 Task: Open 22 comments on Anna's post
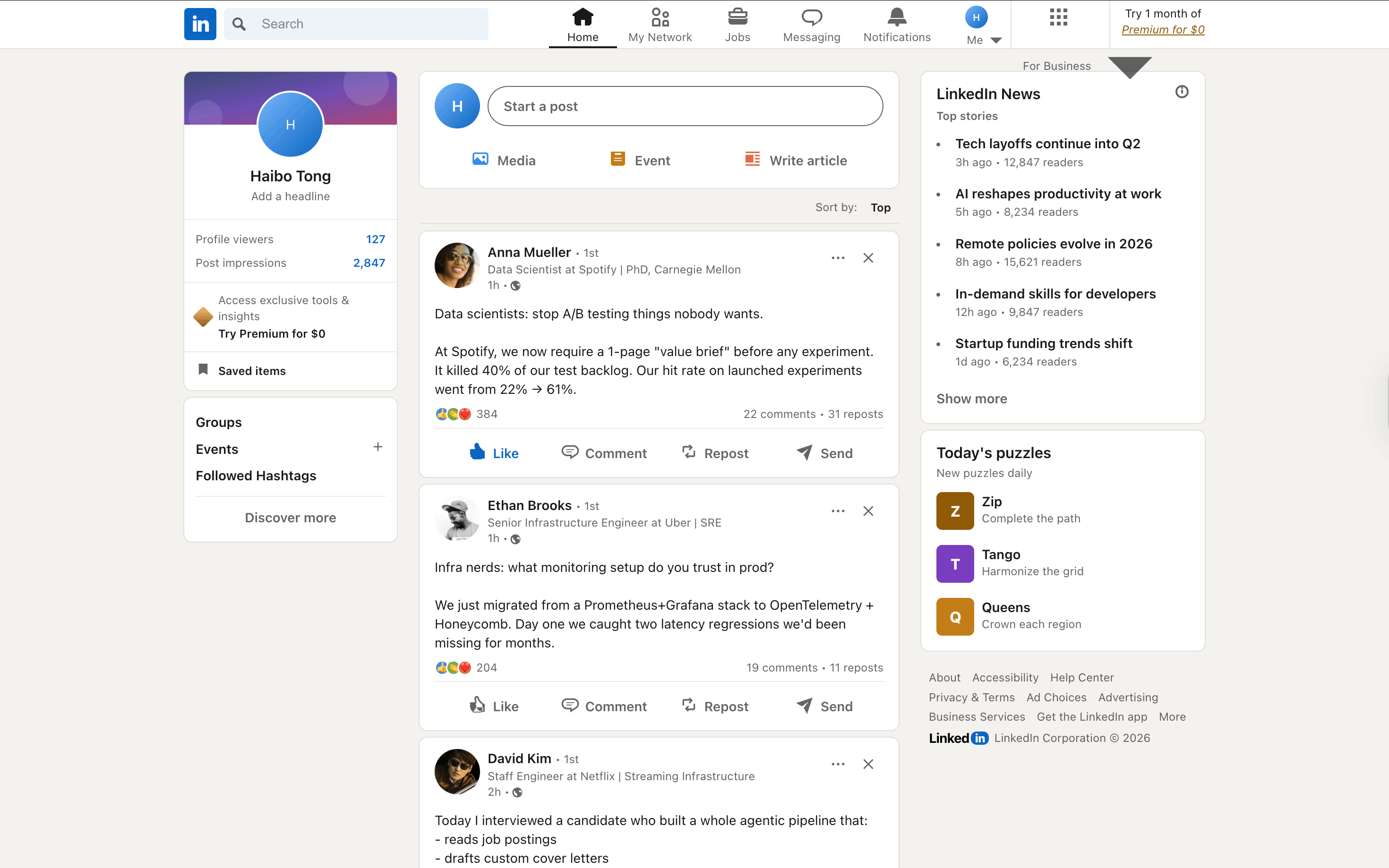[x=779, y=414]
